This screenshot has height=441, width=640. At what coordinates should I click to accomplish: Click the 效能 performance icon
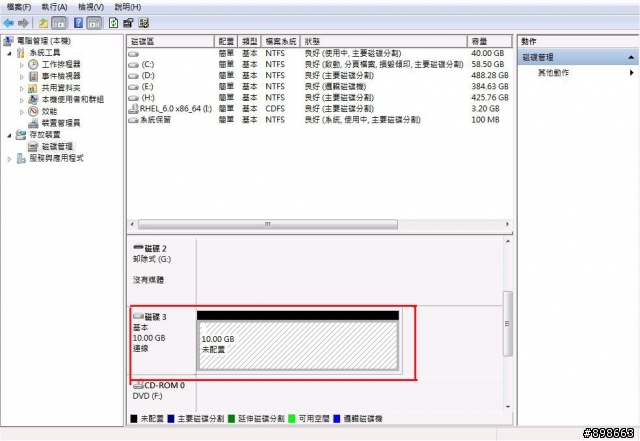tap(33, 111)
